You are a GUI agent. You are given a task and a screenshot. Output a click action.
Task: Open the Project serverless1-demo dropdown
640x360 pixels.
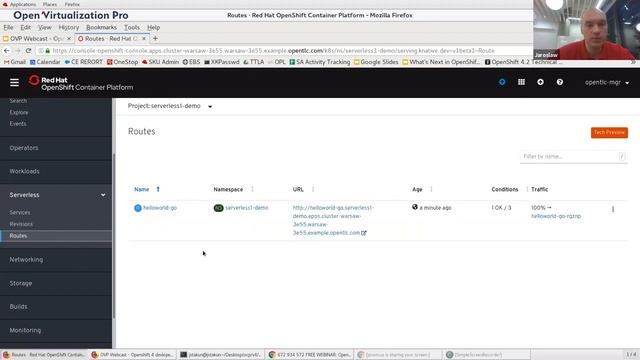click(170, 106)
